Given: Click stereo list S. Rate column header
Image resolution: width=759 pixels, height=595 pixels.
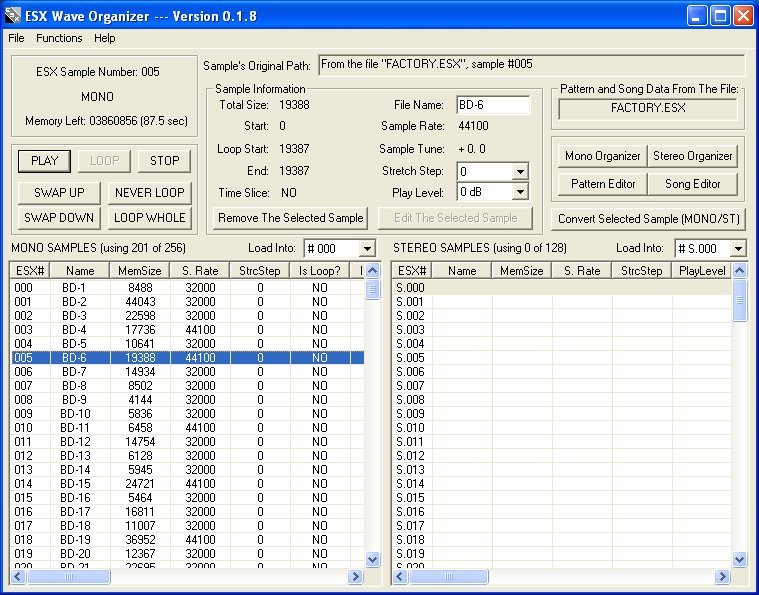Looking at the screenshot, I should 582,271.
